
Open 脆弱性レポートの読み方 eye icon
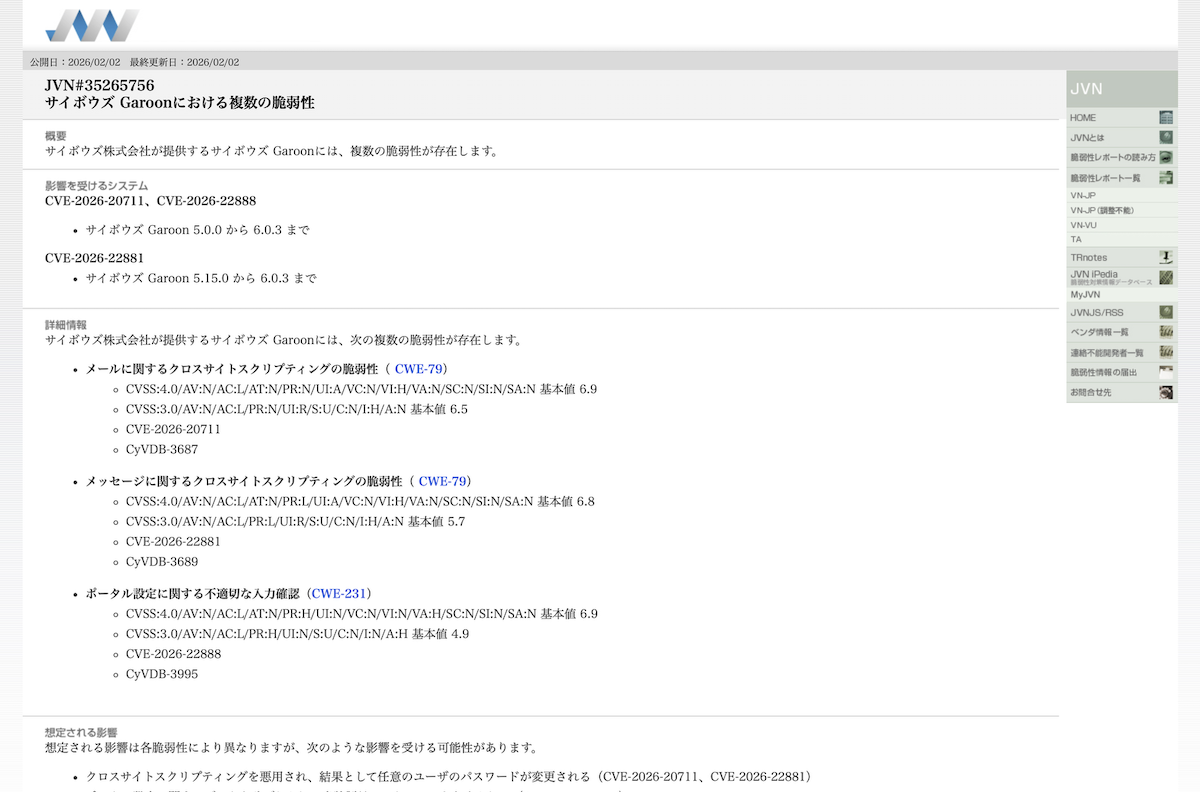[x=1166, y=157]
